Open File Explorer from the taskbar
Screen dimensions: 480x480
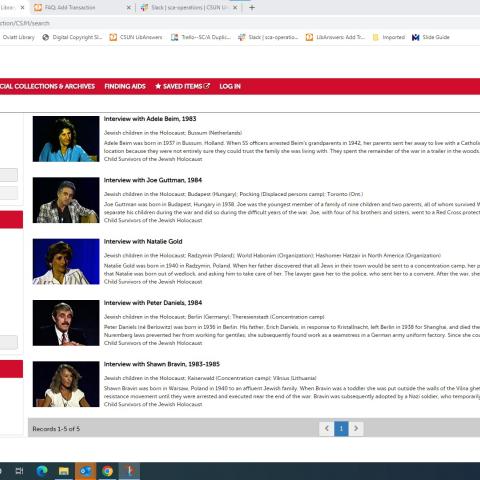pyautogui.click(x=64, y=471)
